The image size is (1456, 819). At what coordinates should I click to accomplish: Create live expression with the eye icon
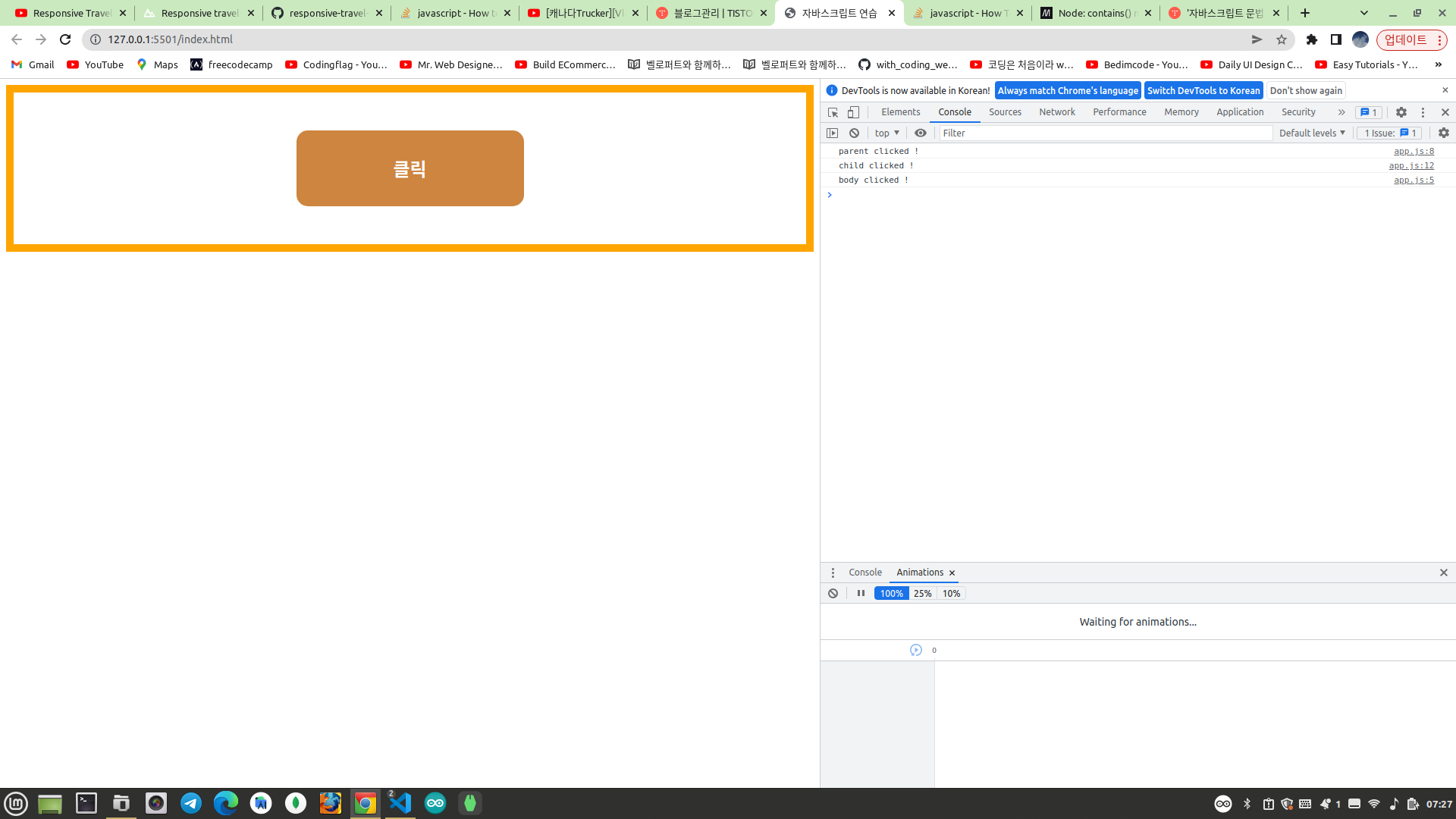tap(920, 133)
